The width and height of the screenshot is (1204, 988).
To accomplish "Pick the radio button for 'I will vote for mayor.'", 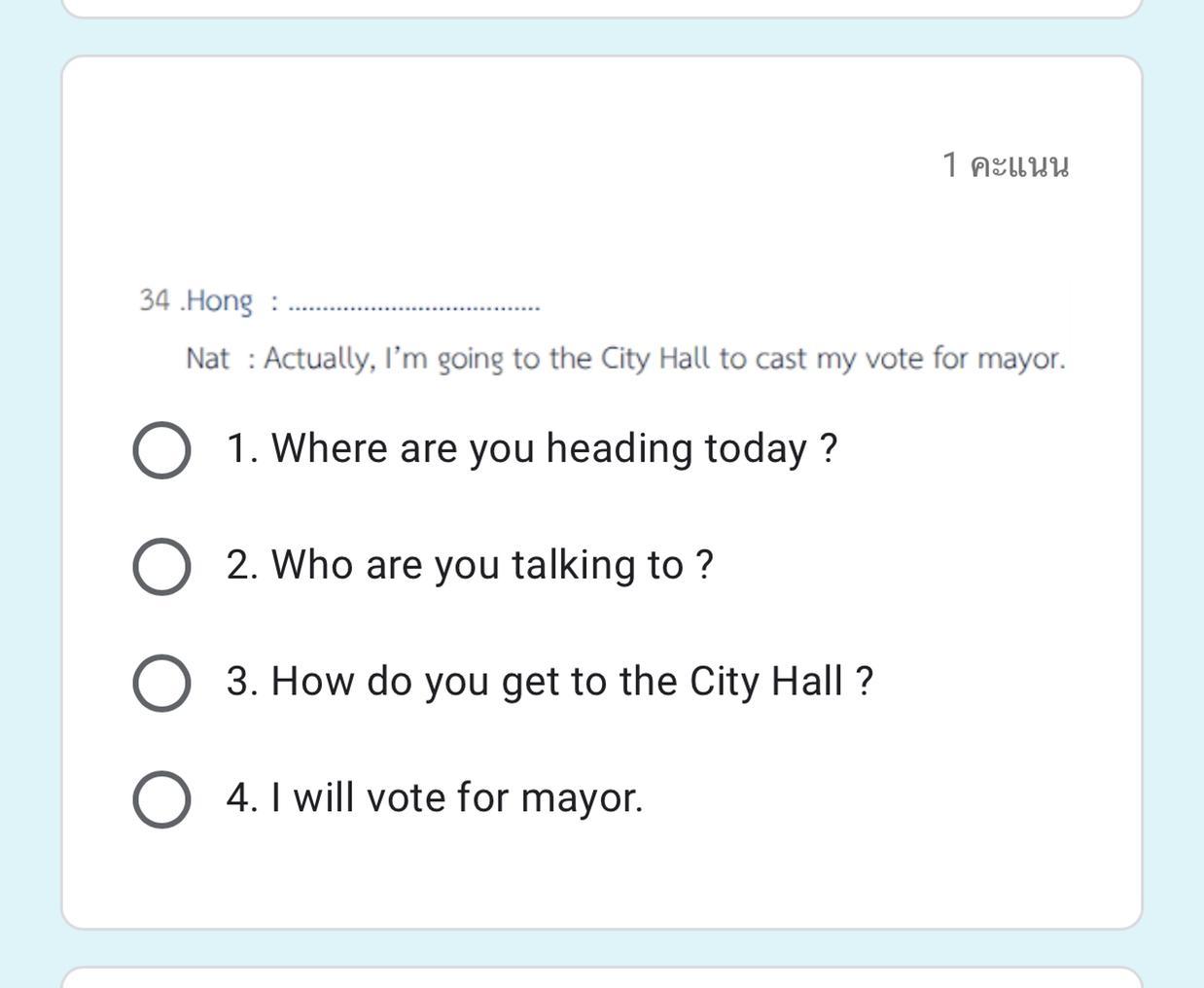I will pyautogui.click(x=161, y=800).
